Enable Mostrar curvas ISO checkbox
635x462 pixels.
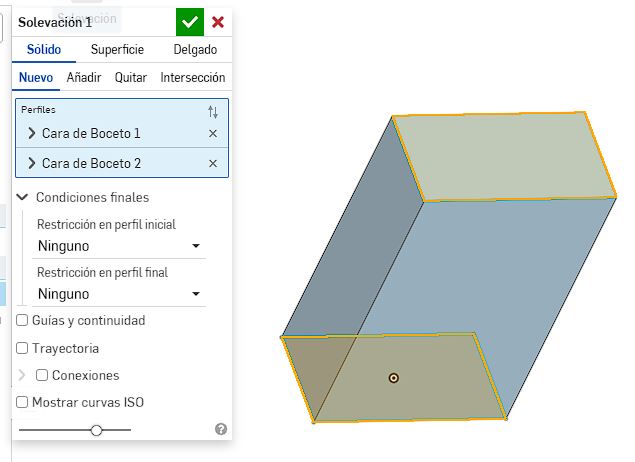tap(23, 403)
